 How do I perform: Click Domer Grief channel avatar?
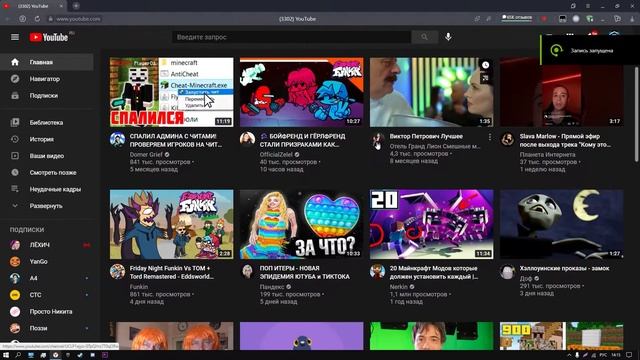click(x=118, y=139)
